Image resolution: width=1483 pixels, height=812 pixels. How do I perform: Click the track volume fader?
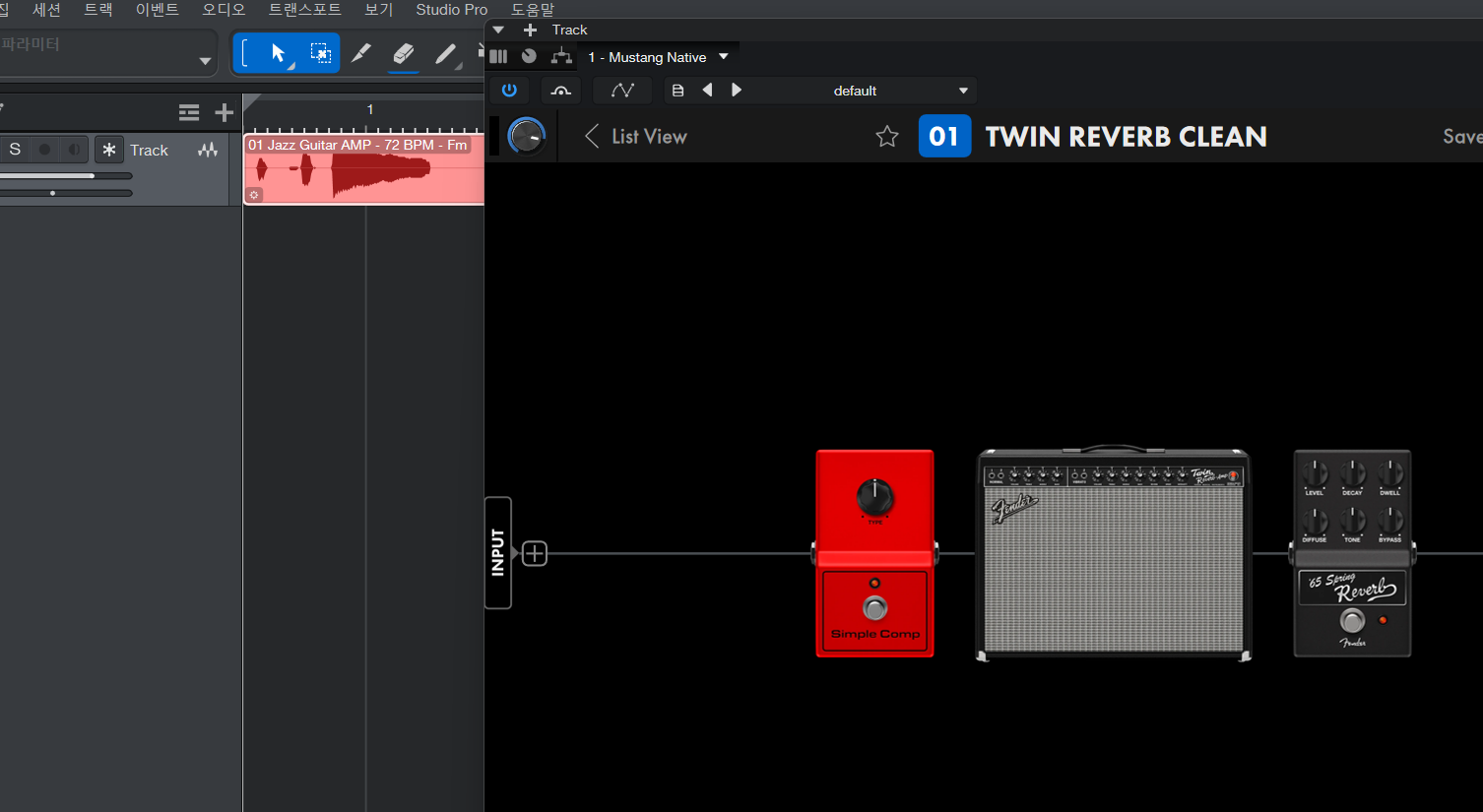coord(93,176)
